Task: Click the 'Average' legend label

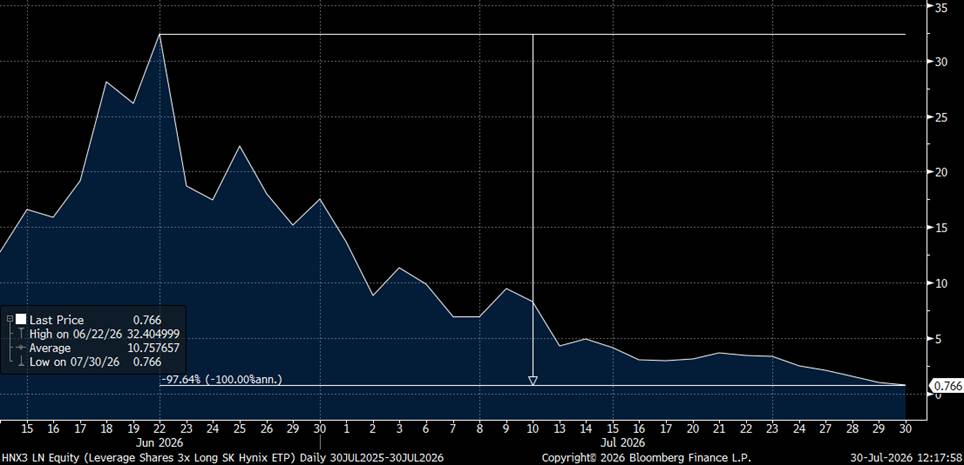Action: click(50, 348)
